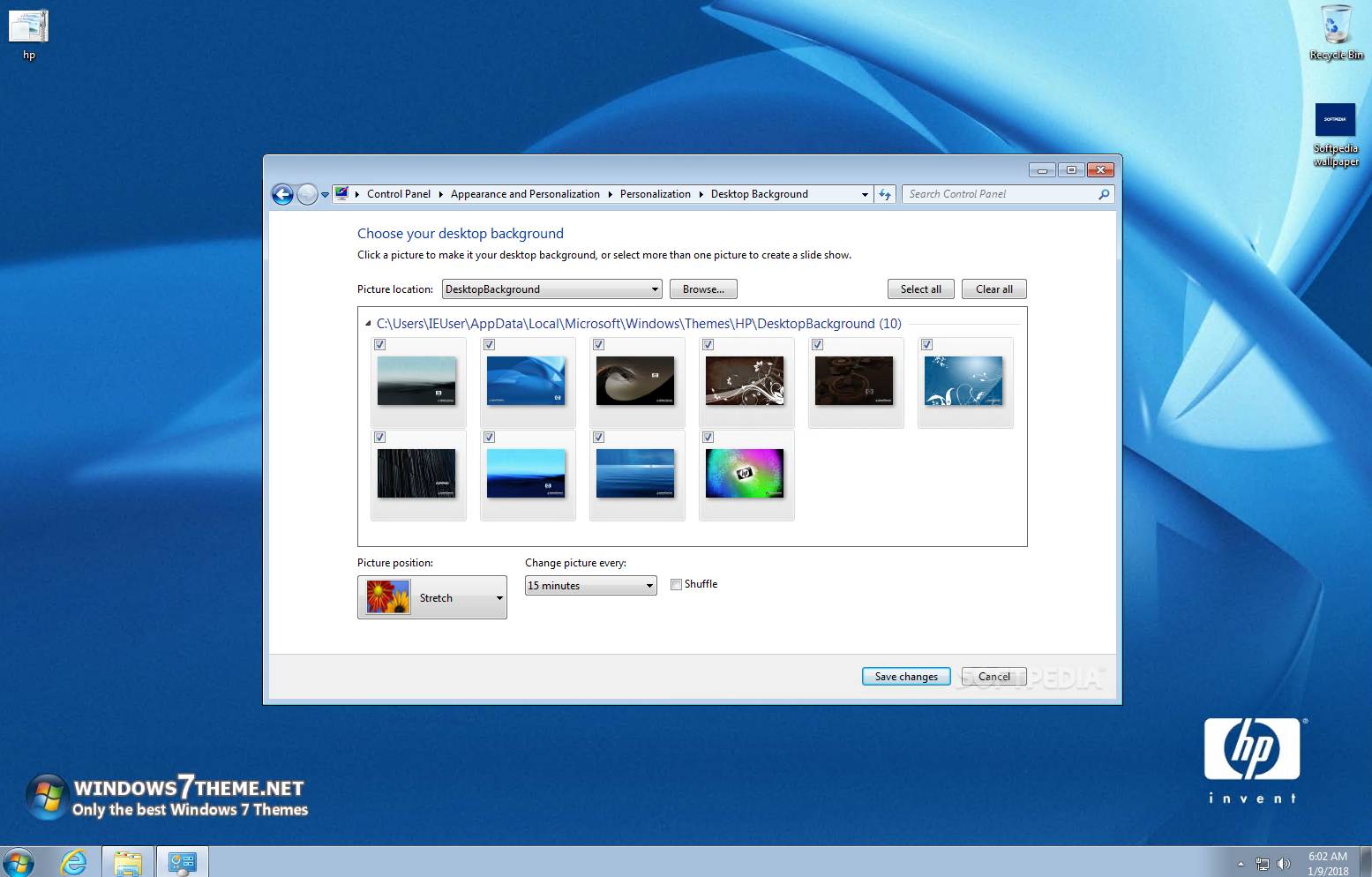
Task: Select the black streaks Compaq thumbnail
Action: click(416, 474)
